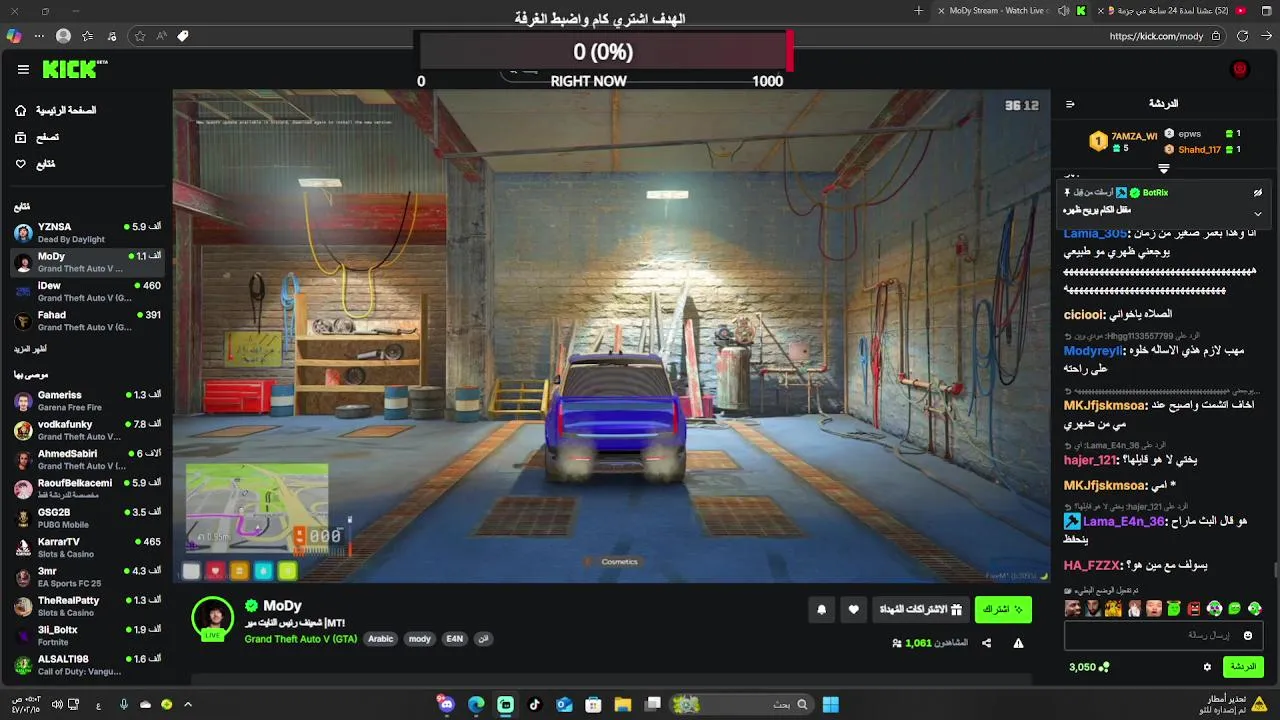Share the stream with the share icon
Screen dimensions: 1280x720
[x=986, y=643]
